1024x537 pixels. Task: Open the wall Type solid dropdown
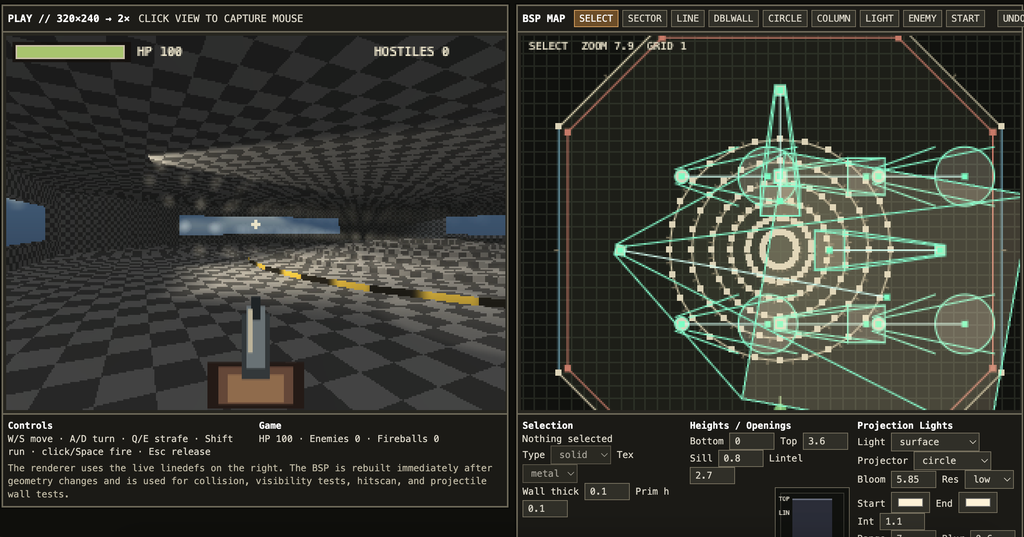pyautogui.click(x=581, y=455)
